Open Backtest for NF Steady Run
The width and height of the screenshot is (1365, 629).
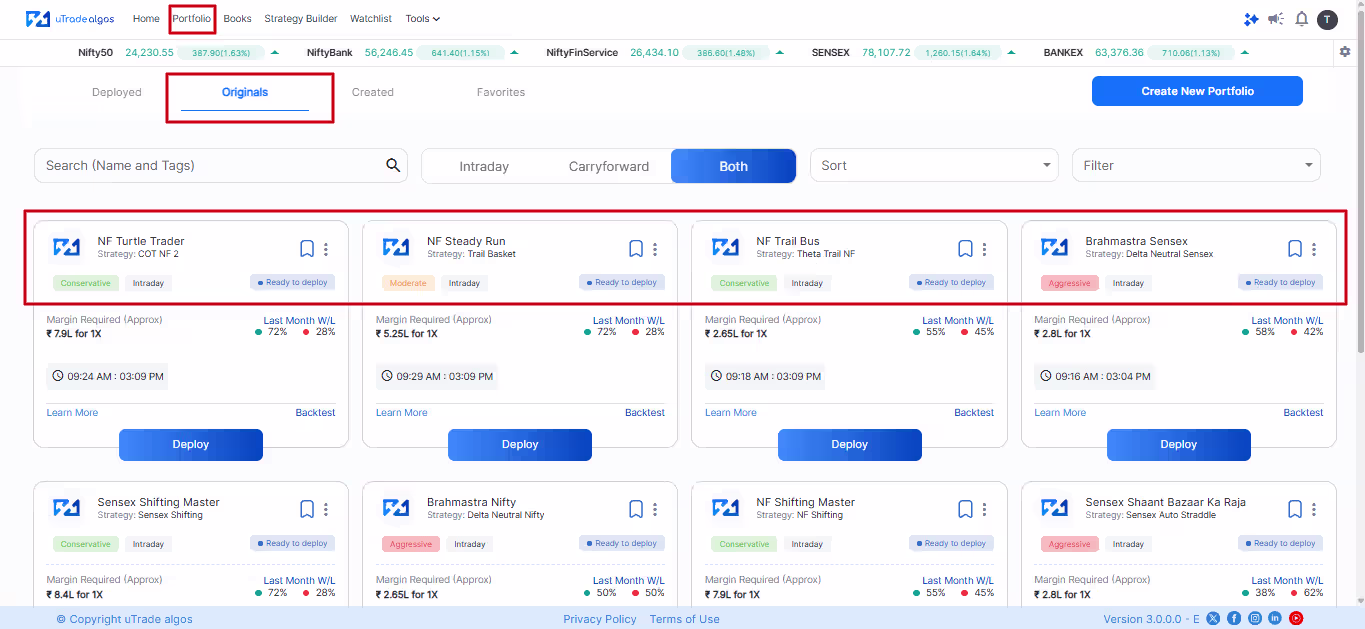645,413
